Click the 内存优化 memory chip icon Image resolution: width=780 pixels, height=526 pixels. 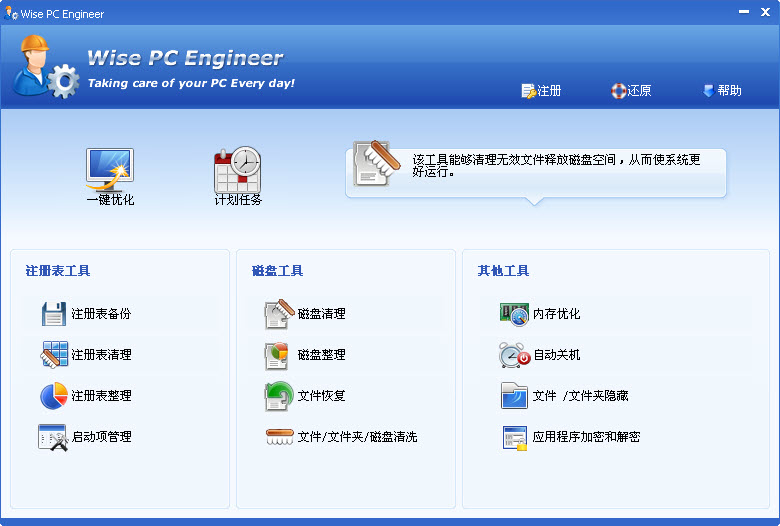[x=514, y=315]
